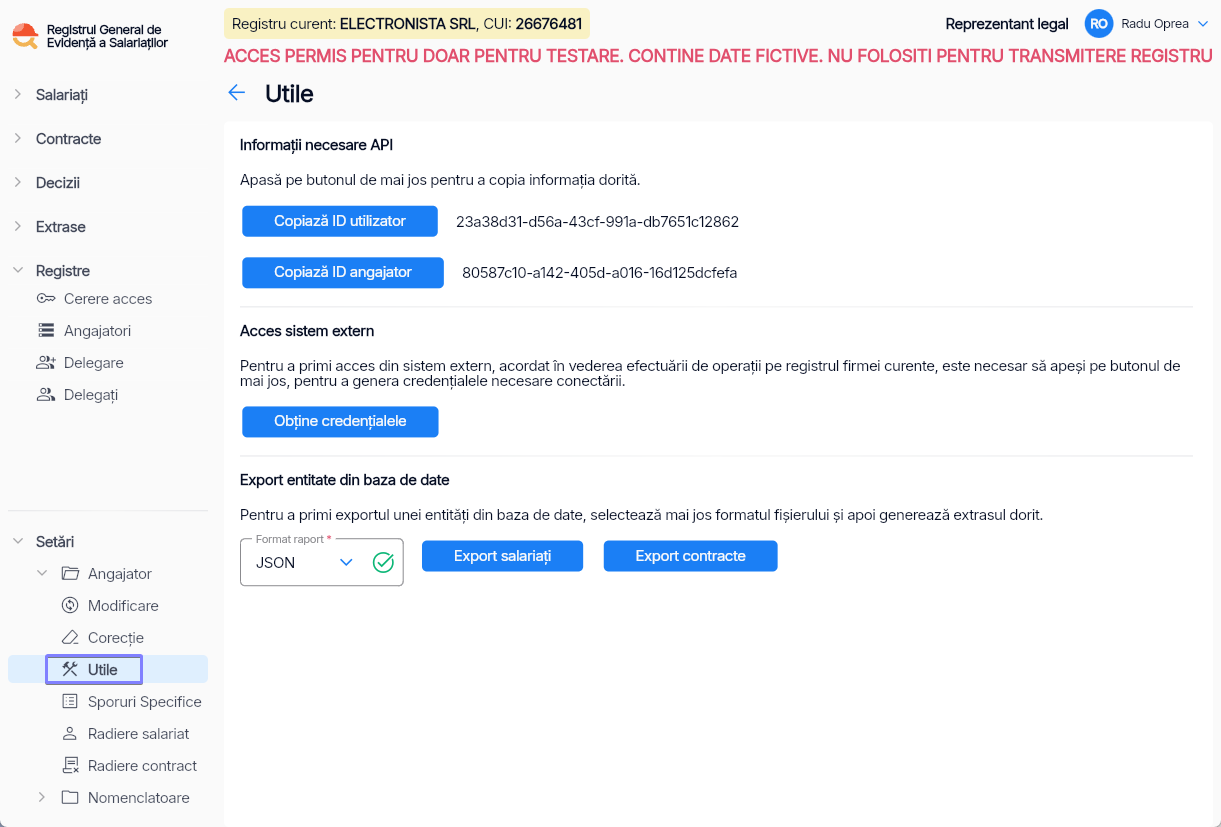This screenshot has width=1221, height=827.
Task: Click Export entitate din baza de date heading
Action: coord(345,480)
